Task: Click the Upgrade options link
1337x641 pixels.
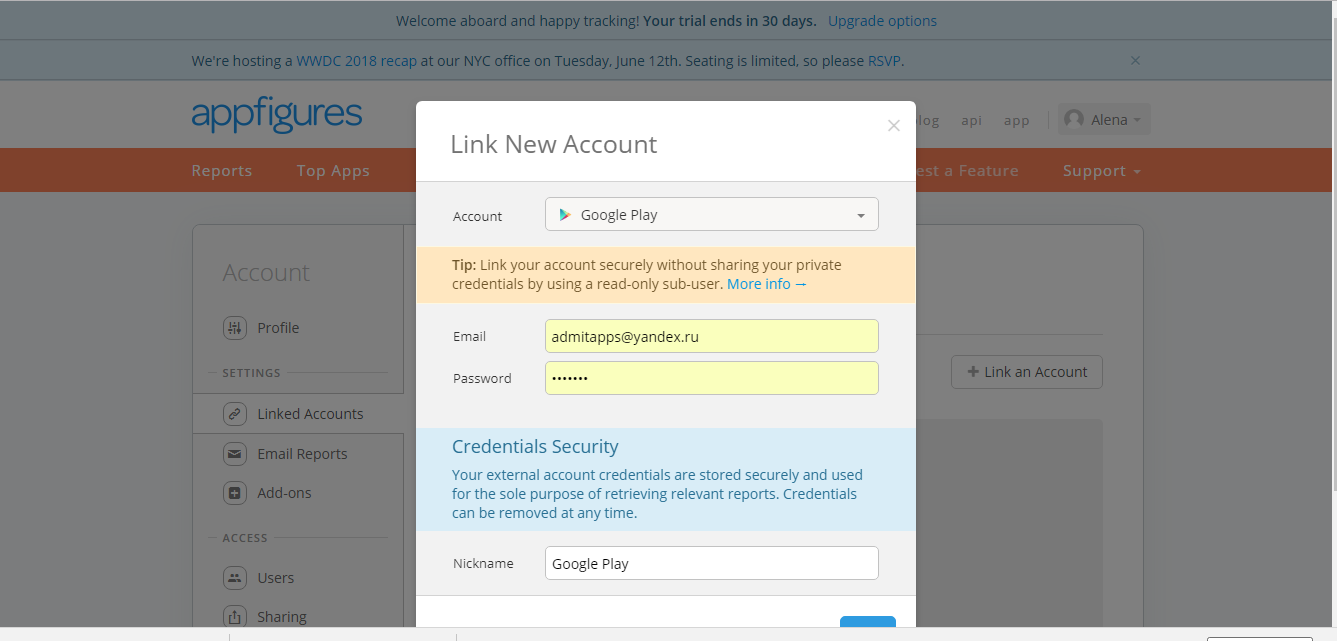Action: tap(882, 21)
